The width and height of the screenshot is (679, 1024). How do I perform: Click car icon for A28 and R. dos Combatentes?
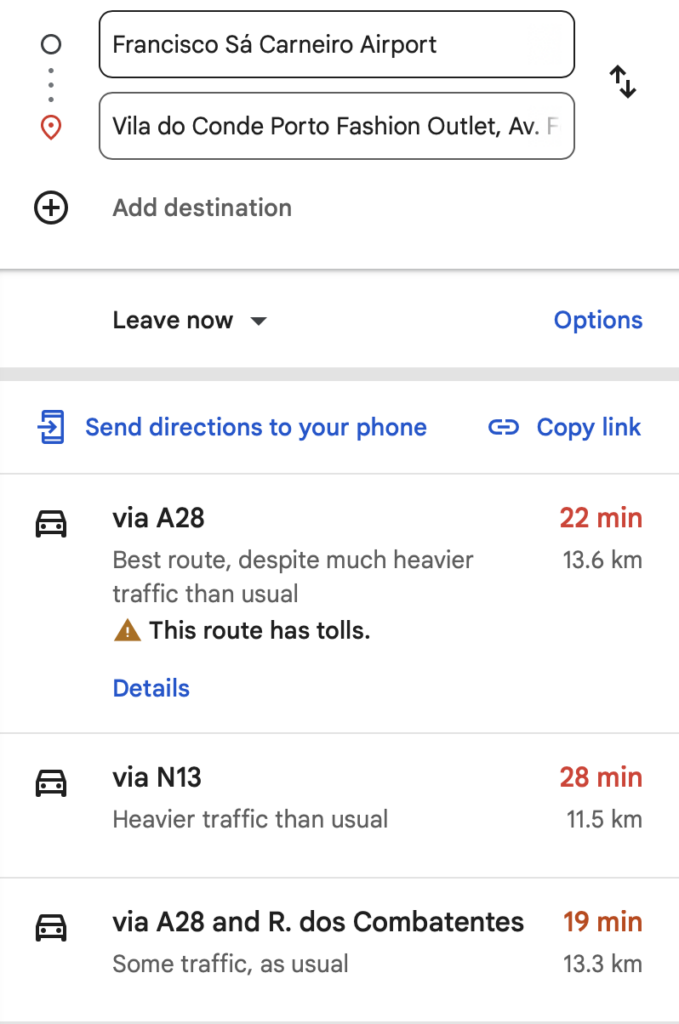(x=51, y=927)
